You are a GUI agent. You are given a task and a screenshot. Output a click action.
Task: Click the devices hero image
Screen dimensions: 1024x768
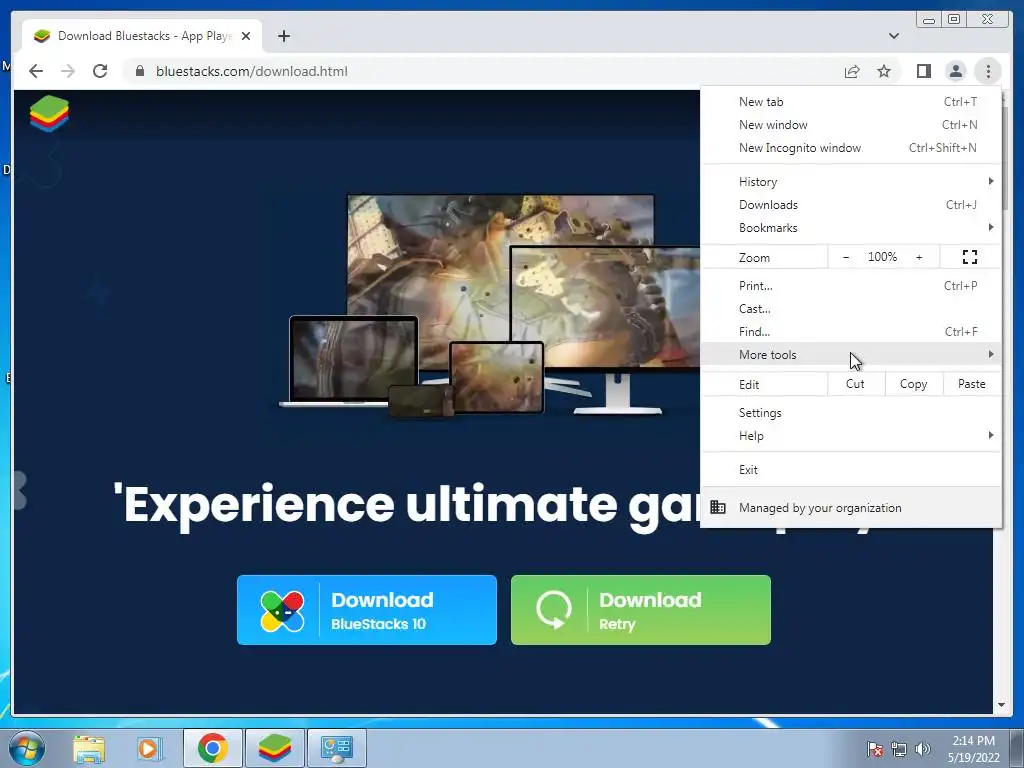point(490,305)
